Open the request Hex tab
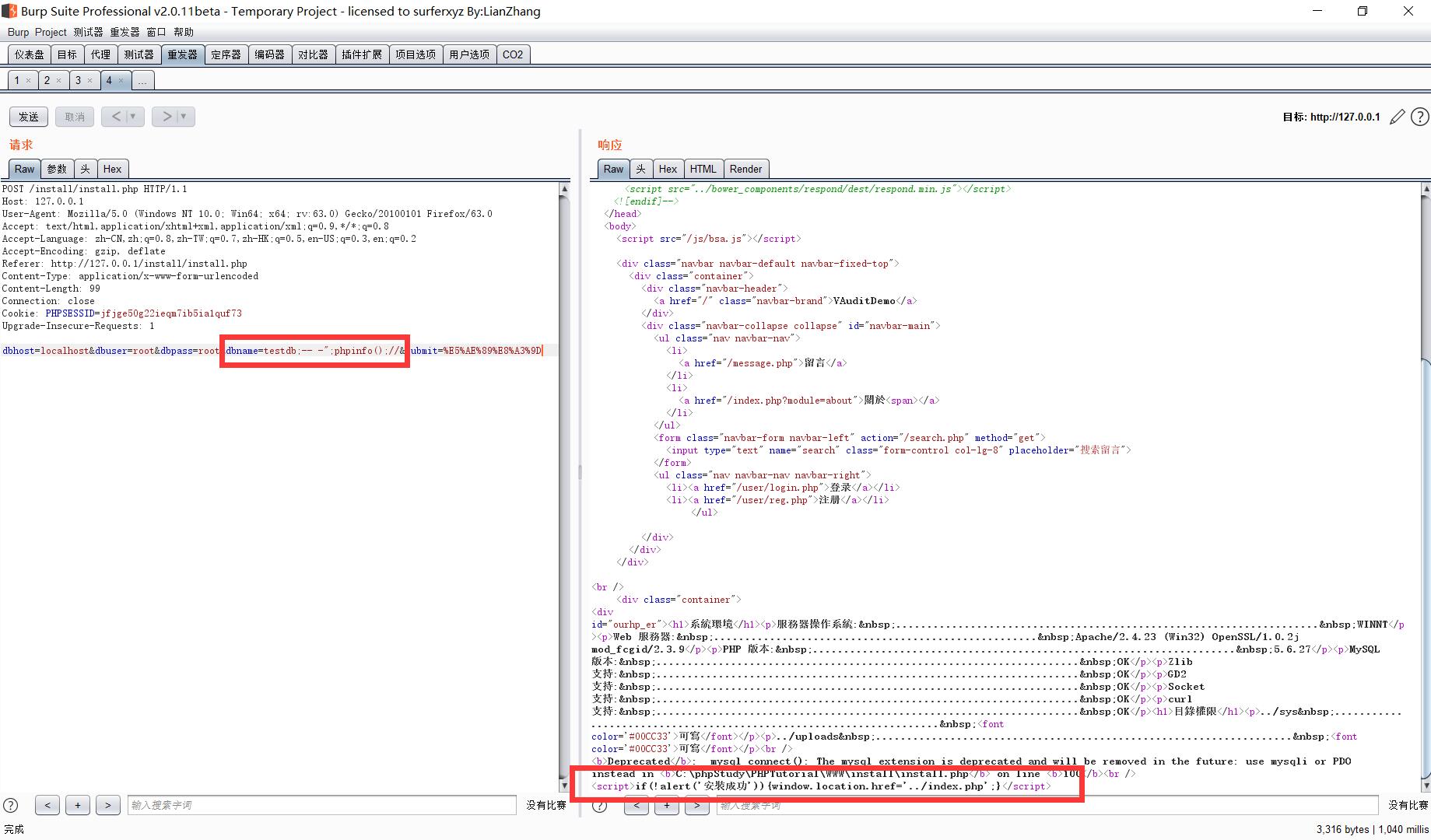Image resolution: width=1431 pixels, height=840 pixels. click(x=112, y=169)
